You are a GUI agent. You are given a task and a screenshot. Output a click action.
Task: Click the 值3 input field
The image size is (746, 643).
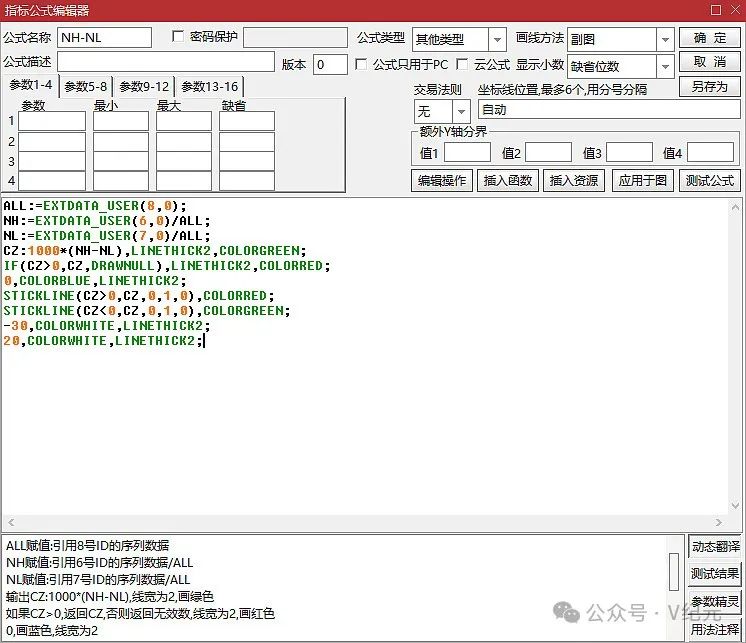629,153
